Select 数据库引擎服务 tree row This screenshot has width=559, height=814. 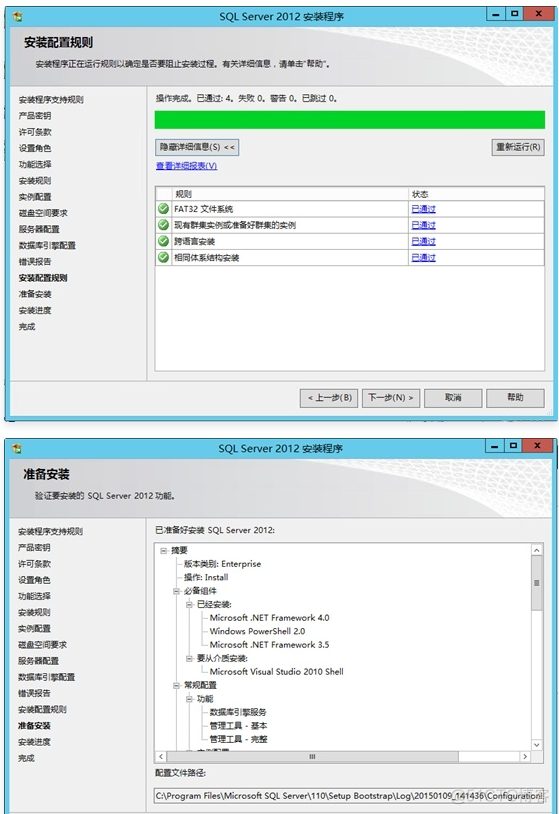click(238, 712)
